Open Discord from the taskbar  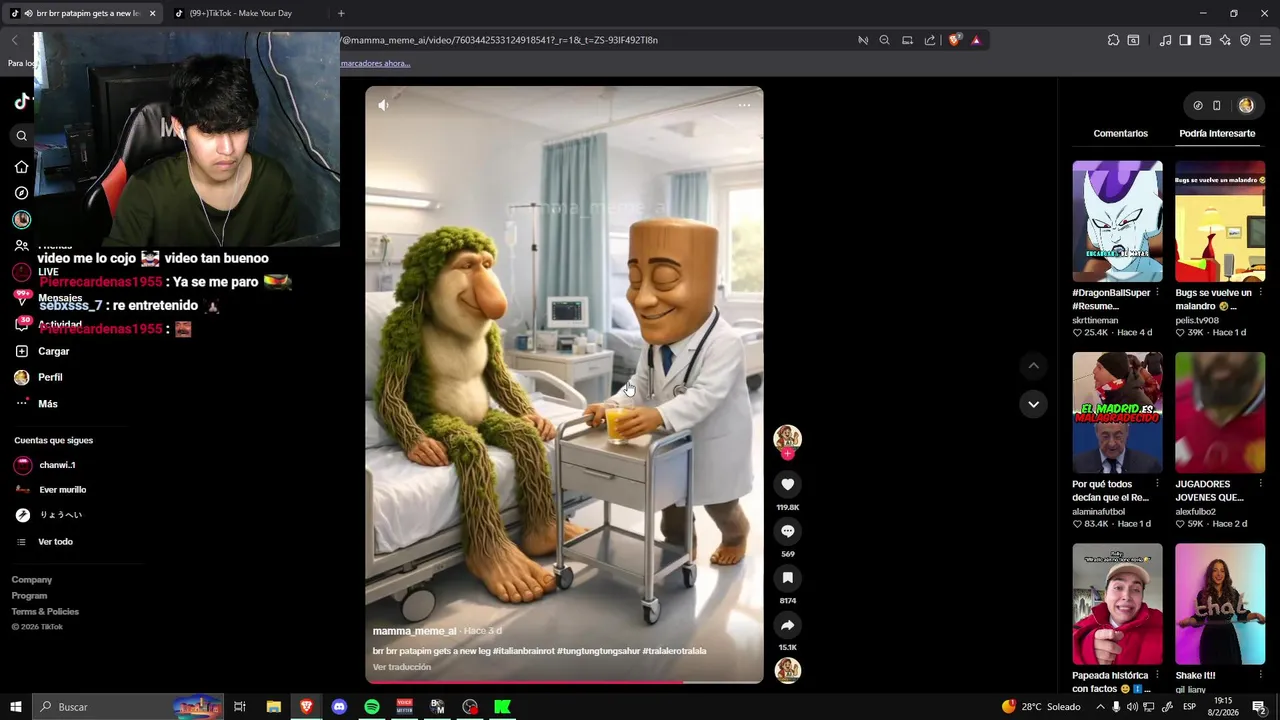pyautogui.click(x=339, y=707)
